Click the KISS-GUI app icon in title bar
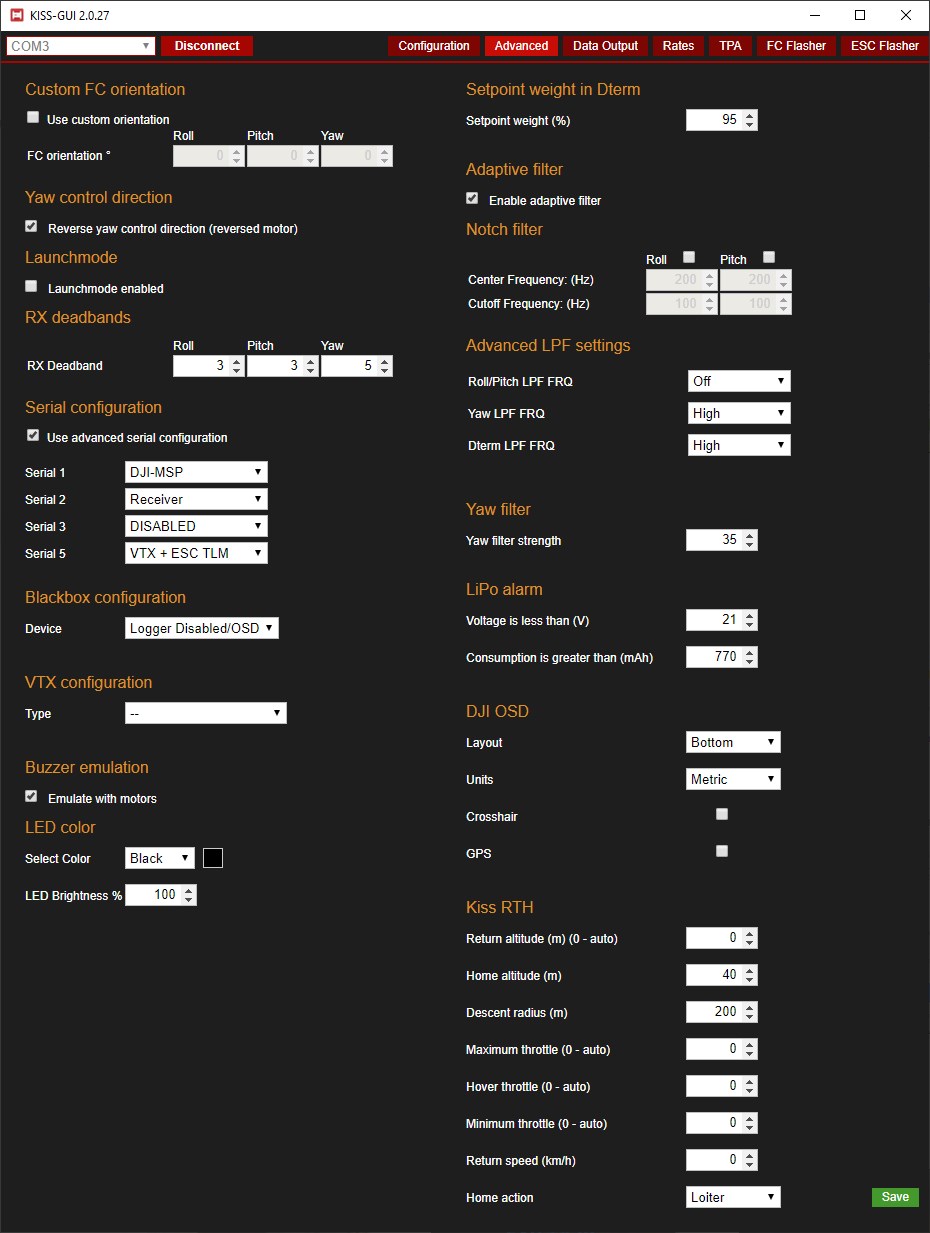The image size is (930, 1233). [x=17, y=15]
